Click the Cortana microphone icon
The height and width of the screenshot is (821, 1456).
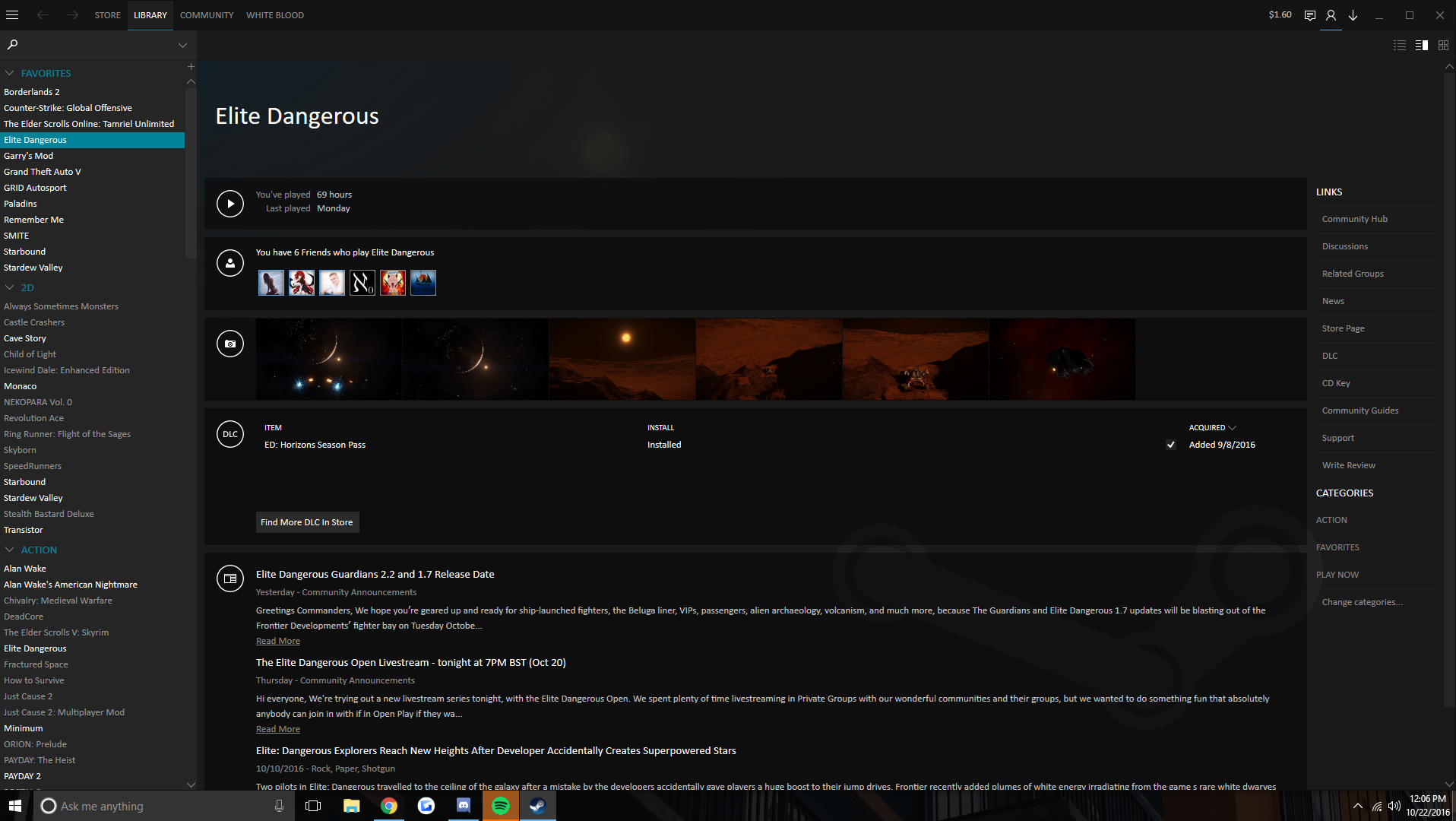[279, 806]
